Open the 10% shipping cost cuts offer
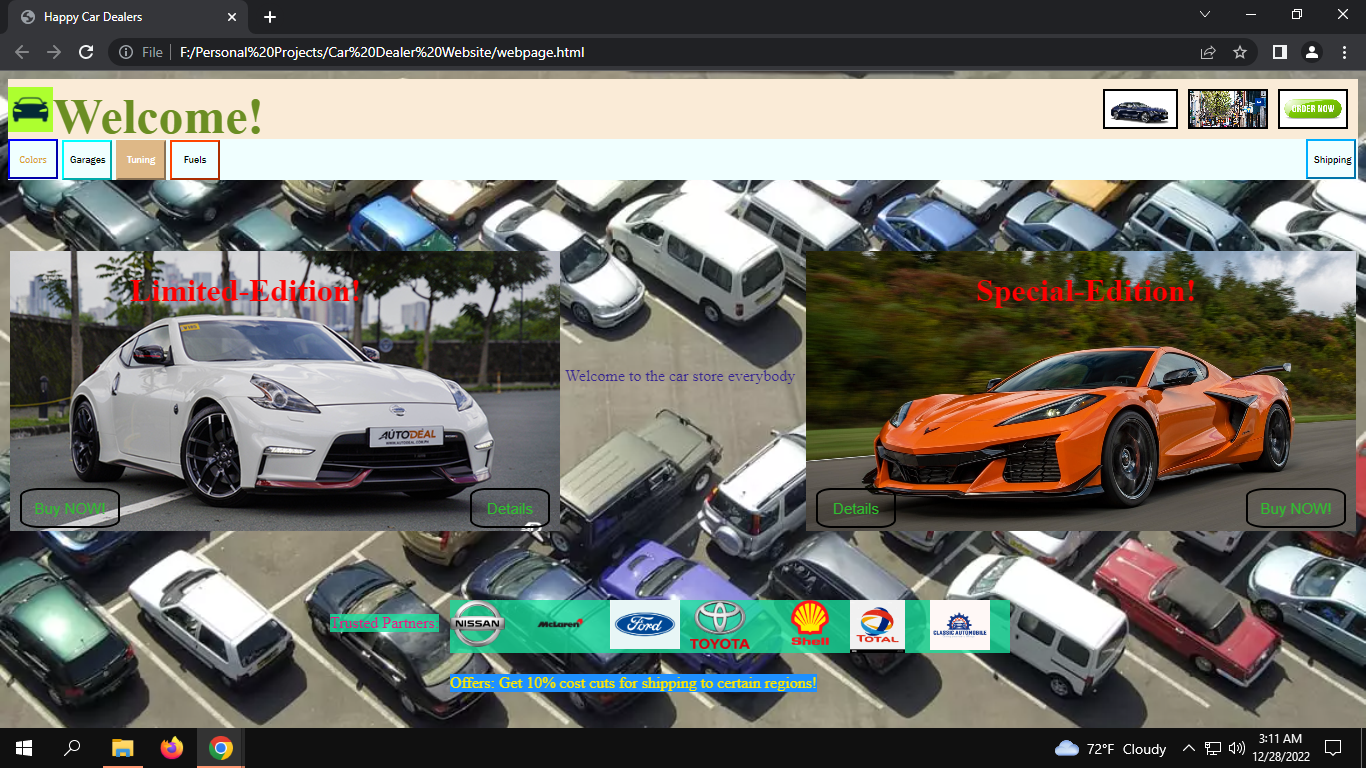The width and height of the screenshot is (1366, 768). [633, 684]
